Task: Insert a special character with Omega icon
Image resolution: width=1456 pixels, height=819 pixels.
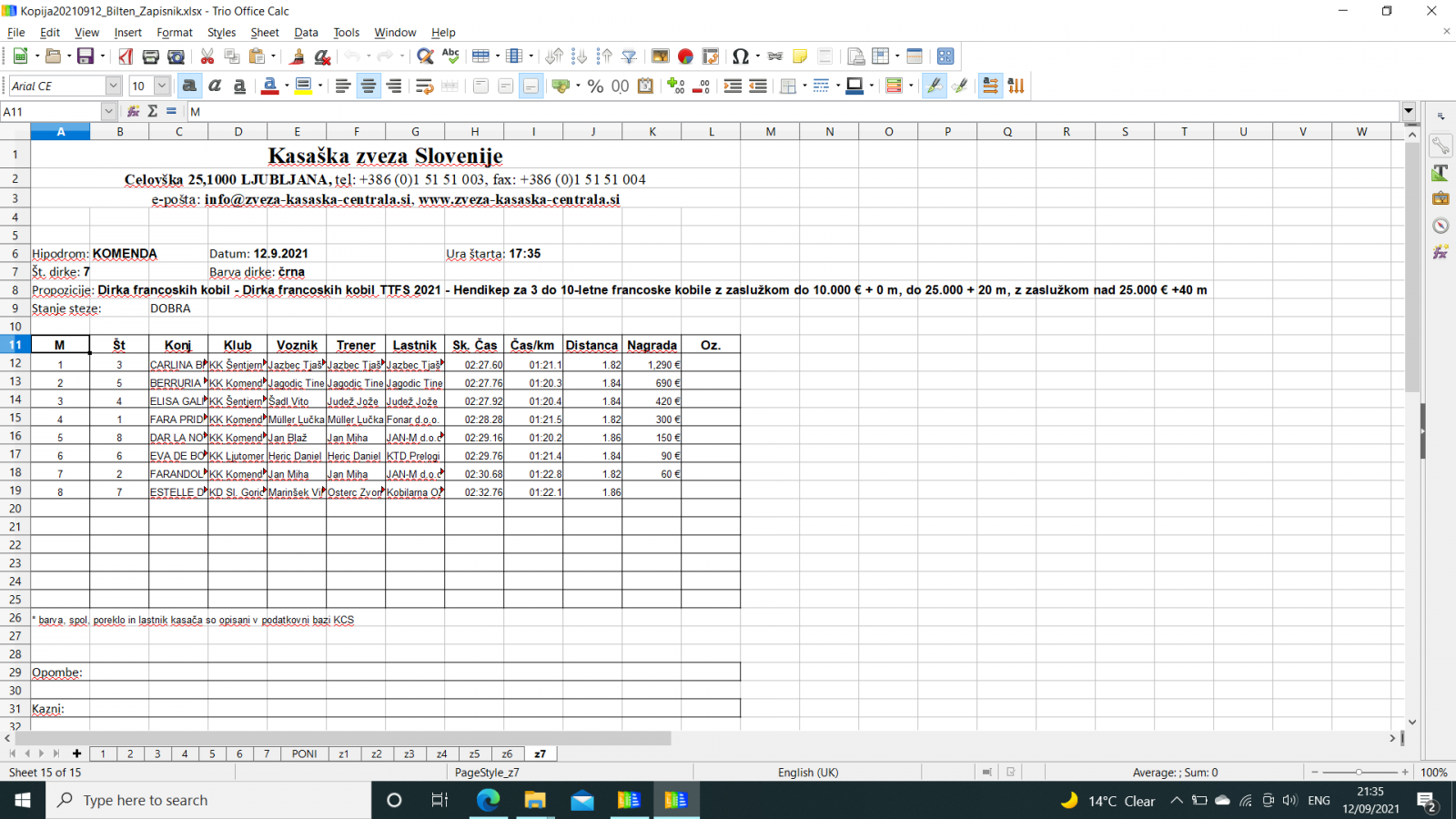Action: click(740, 56)
